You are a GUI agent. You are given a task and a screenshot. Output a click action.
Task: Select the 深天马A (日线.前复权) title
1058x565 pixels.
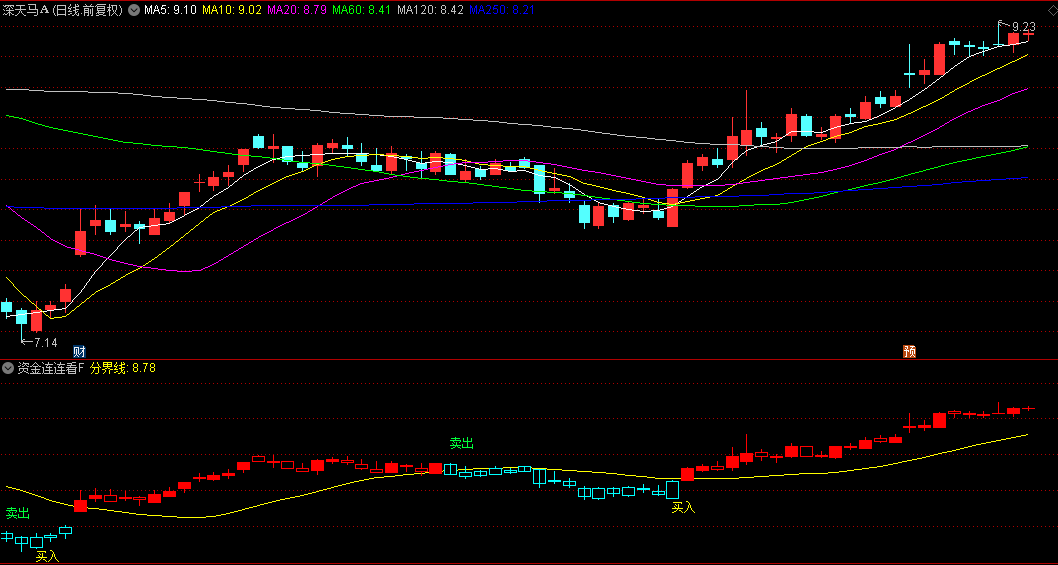63,9
